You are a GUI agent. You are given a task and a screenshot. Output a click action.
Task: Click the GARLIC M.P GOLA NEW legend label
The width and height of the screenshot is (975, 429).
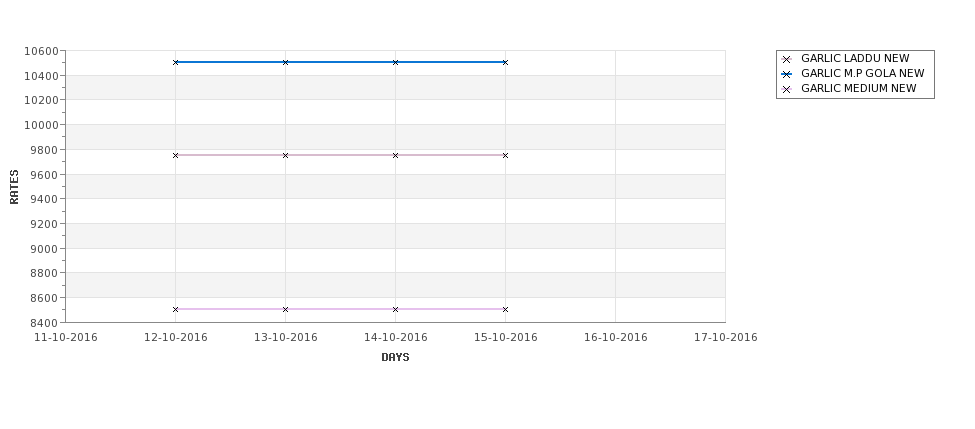(x=862, y=73)
